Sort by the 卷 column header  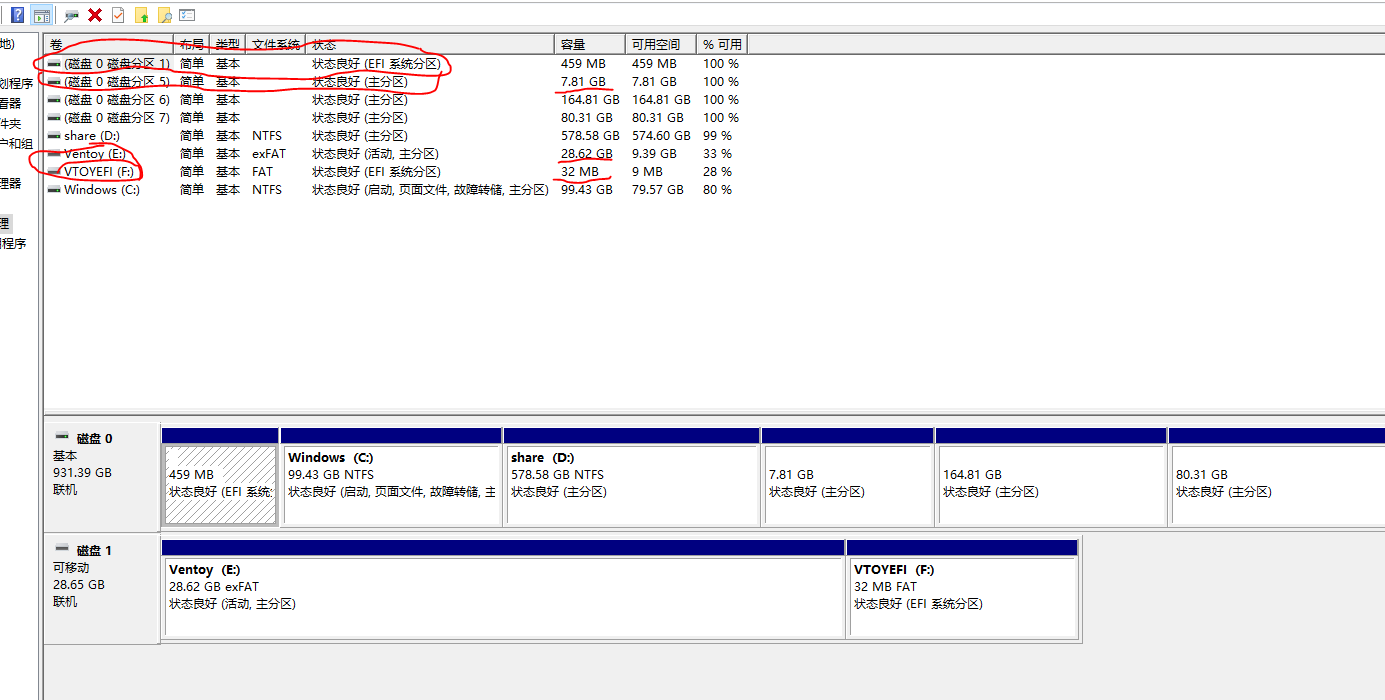click(x=109, y=44)
